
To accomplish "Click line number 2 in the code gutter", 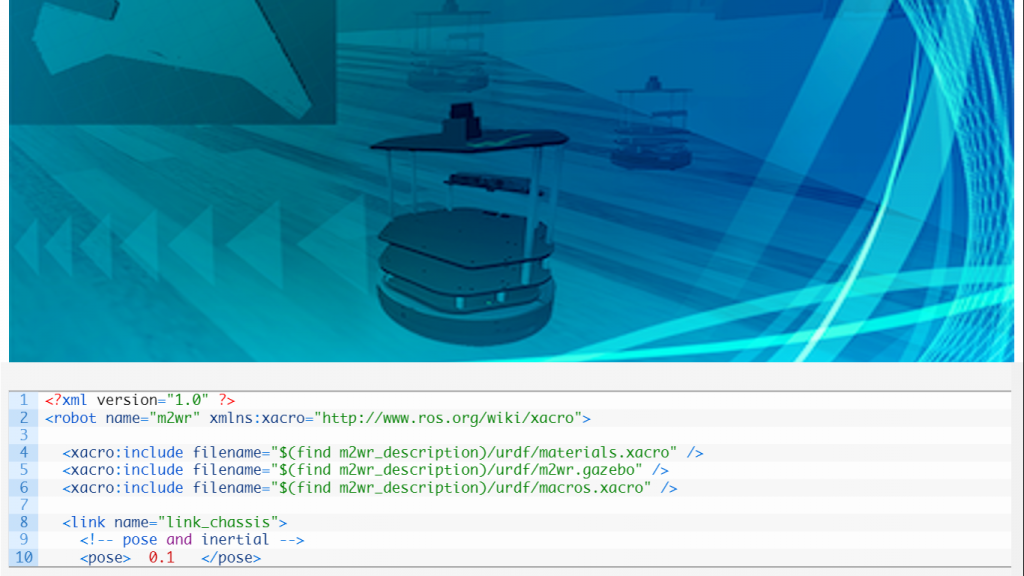I will [x=24, y=417].
